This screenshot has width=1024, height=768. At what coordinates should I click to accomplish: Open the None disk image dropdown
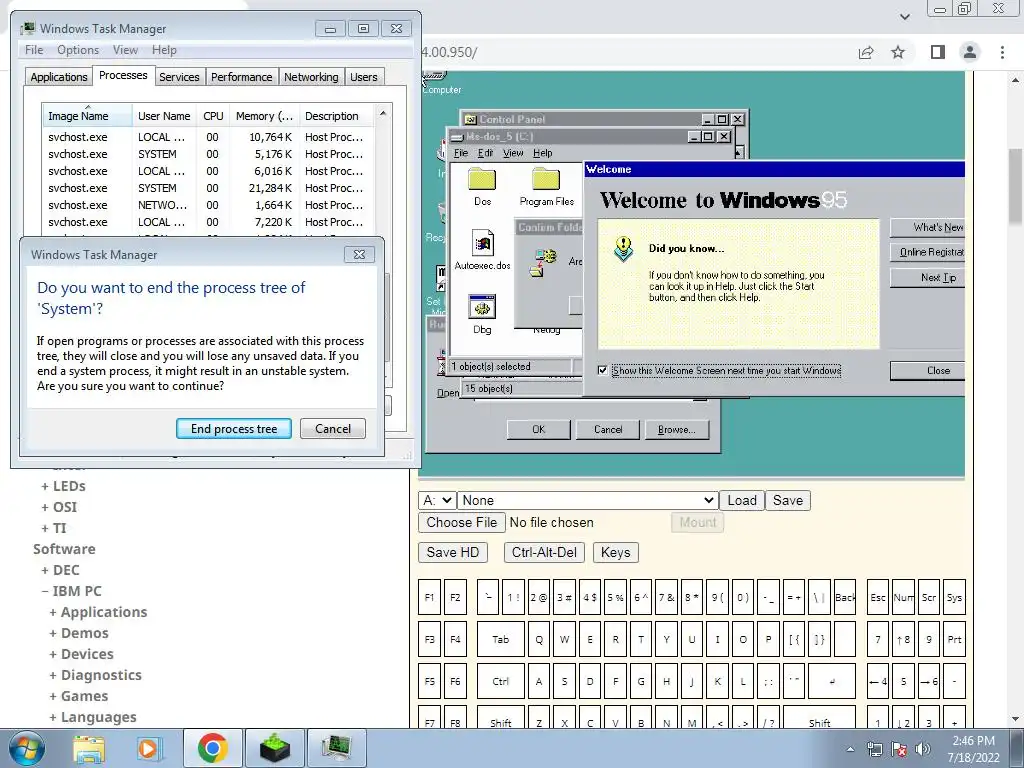[588, 500]
